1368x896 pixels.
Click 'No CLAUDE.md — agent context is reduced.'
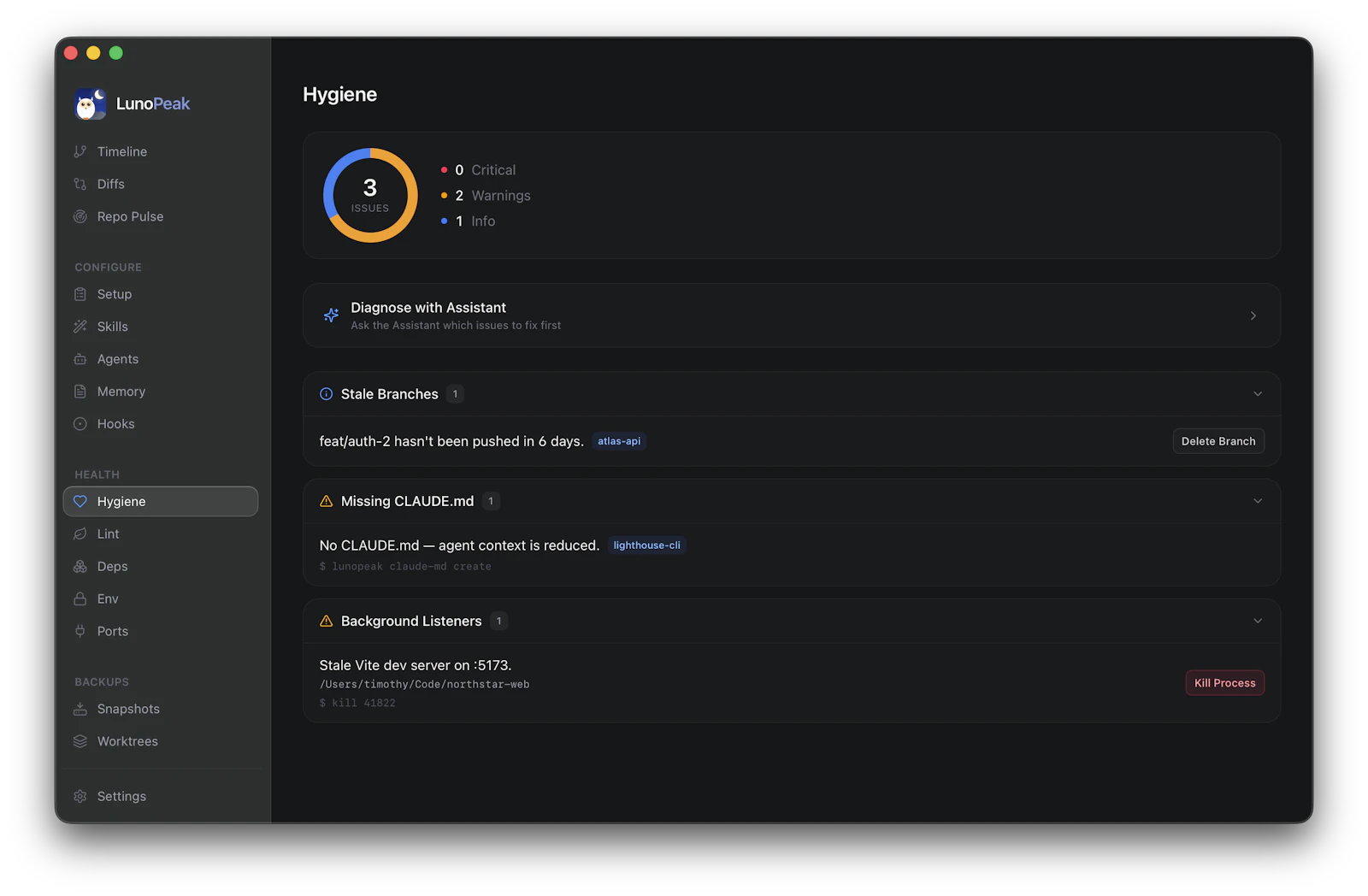click(459, 545)
